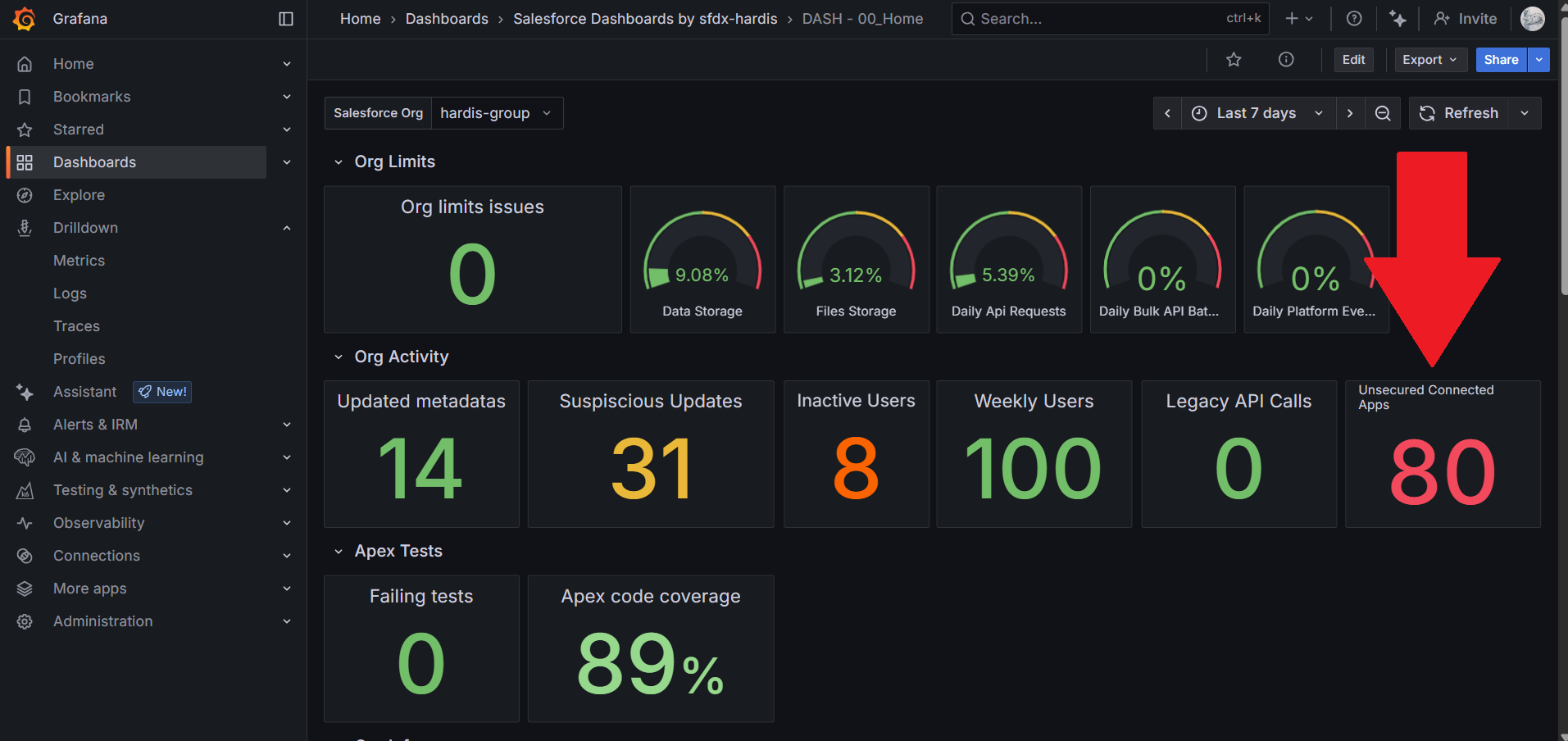Image resolution: width=1568 pixels, height=741 pixels.
Task: Collapse the Org Limits section
Action: tap(339, 161)
